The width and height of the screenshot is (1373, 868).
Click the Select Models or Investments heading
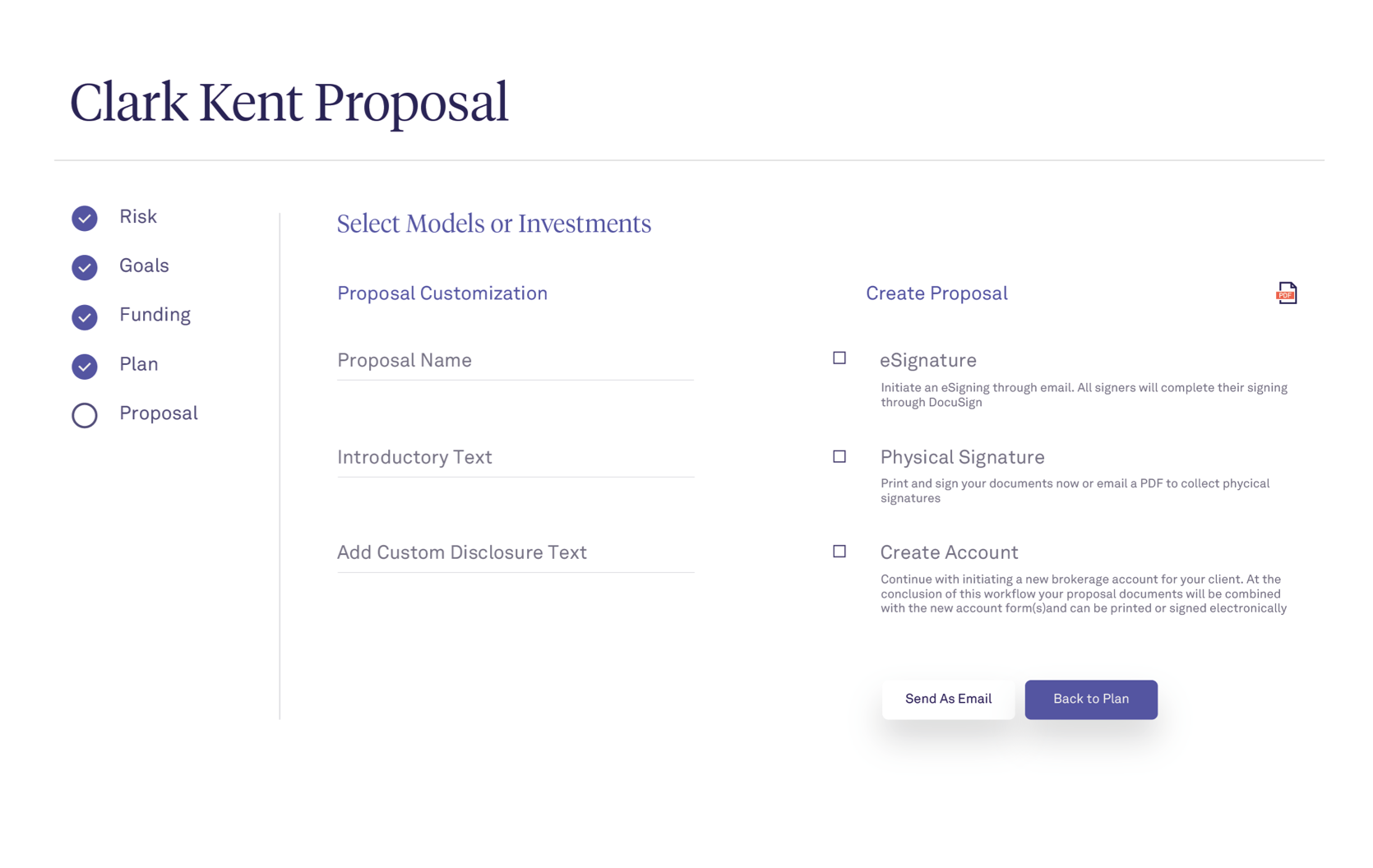pyautogui.click(x=494, y=224)
